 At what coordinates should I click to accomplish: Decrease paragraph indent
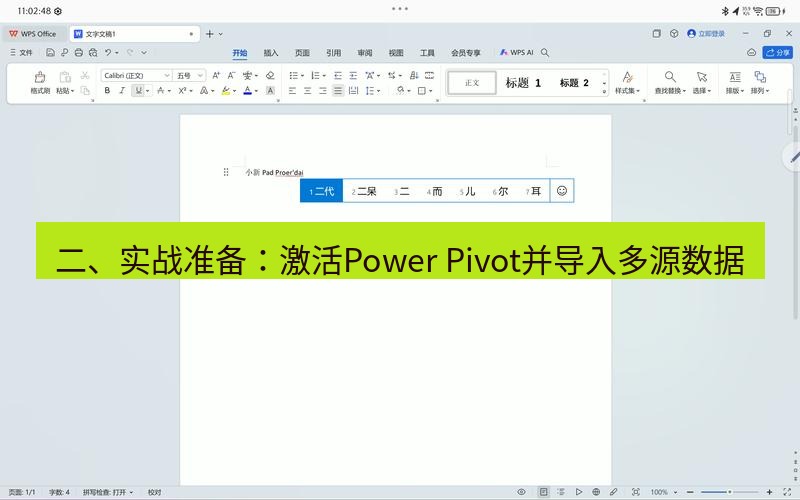[x=338, y=76]
